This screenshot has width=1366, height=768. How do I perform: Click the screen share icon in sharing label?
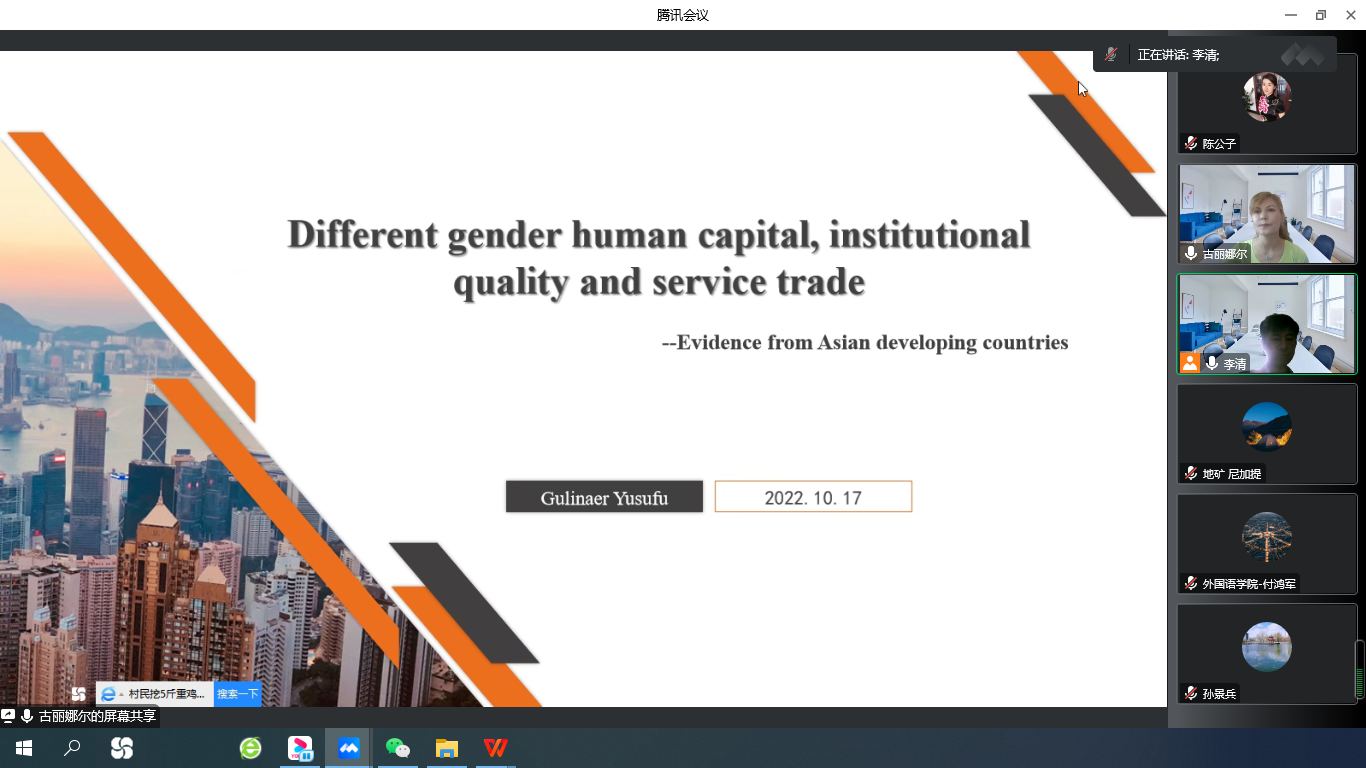click(9, 716)
